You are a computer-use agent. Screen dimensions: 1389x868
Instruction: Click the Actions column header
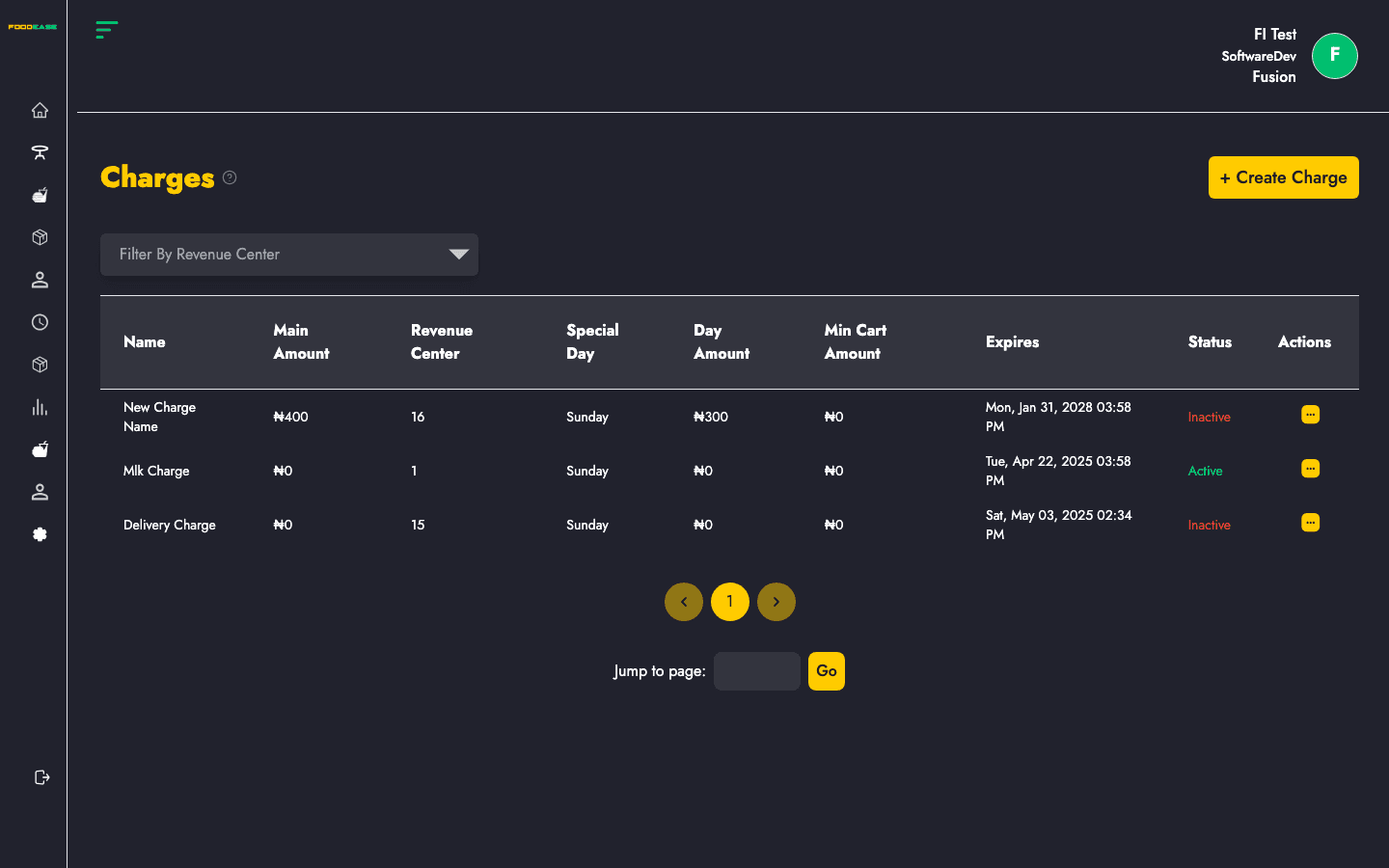1304,342
